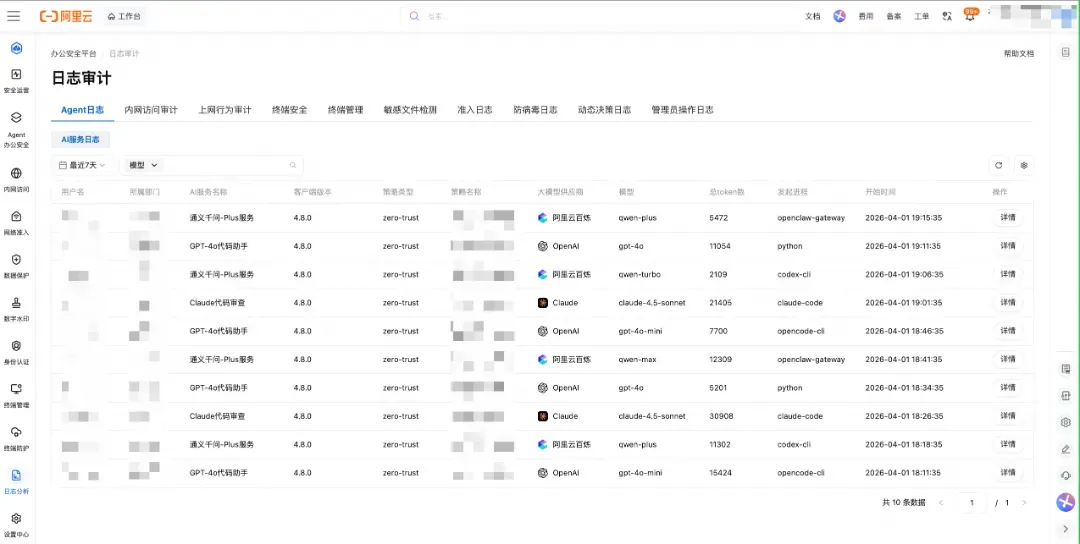Image resolution: width=1080 pixels, height=544 pixels.
Task: Open 设置中心 in the sidebar
Action: coord(17,525)
